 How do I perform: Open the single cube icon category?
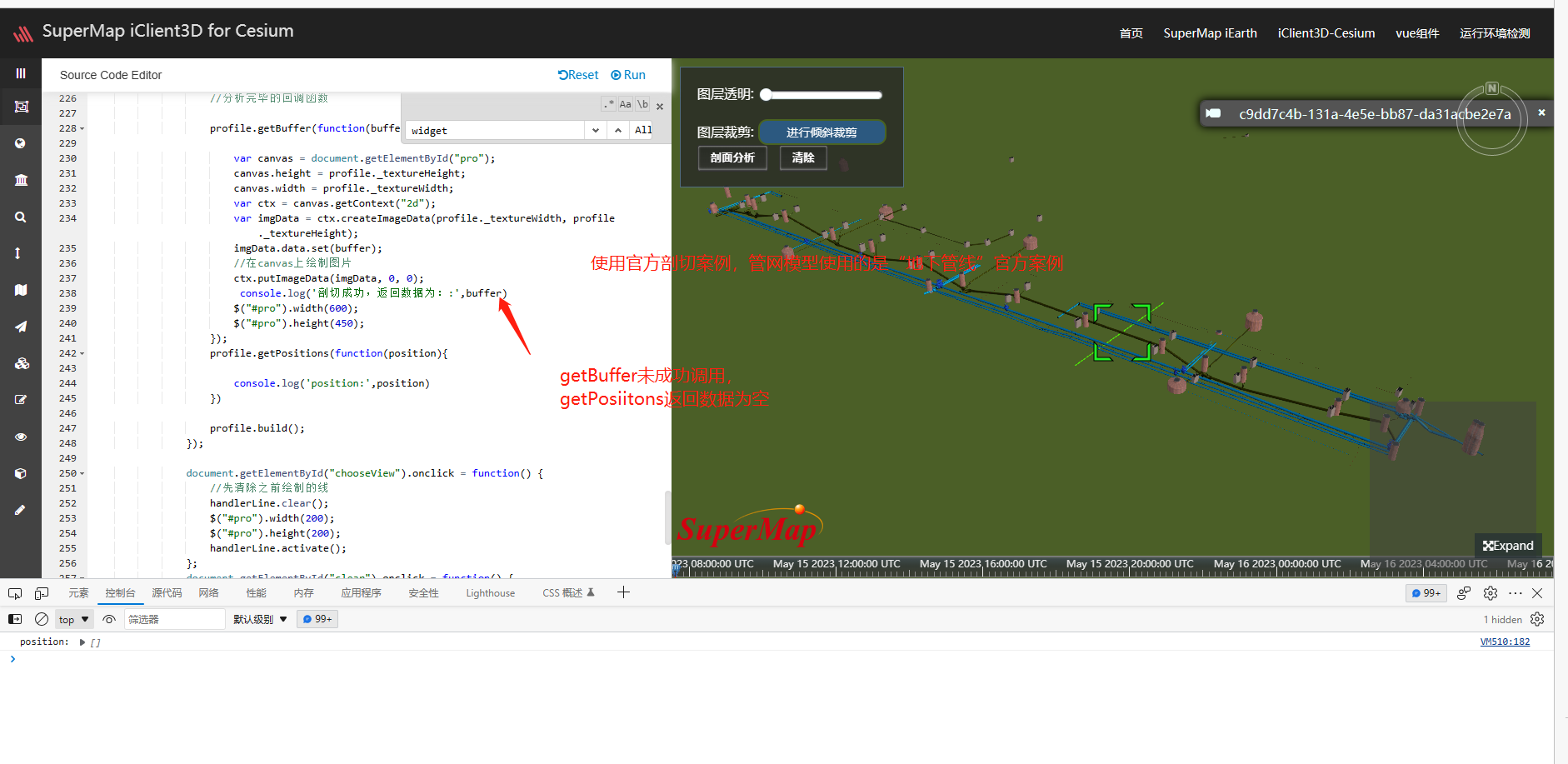tap(21, 473)
